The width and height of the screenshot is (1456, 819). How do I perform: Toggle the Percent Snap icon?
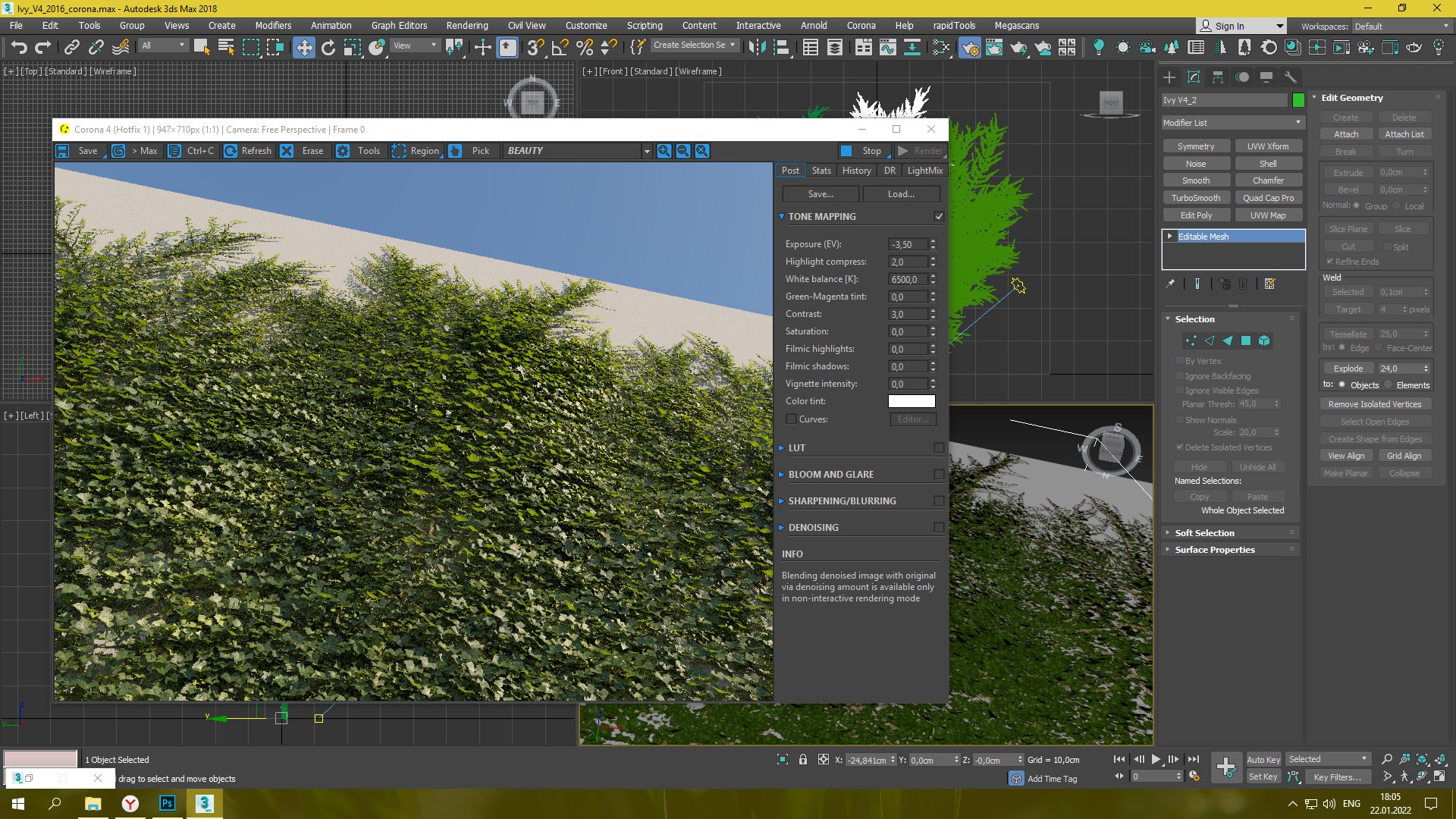(584, 48)
